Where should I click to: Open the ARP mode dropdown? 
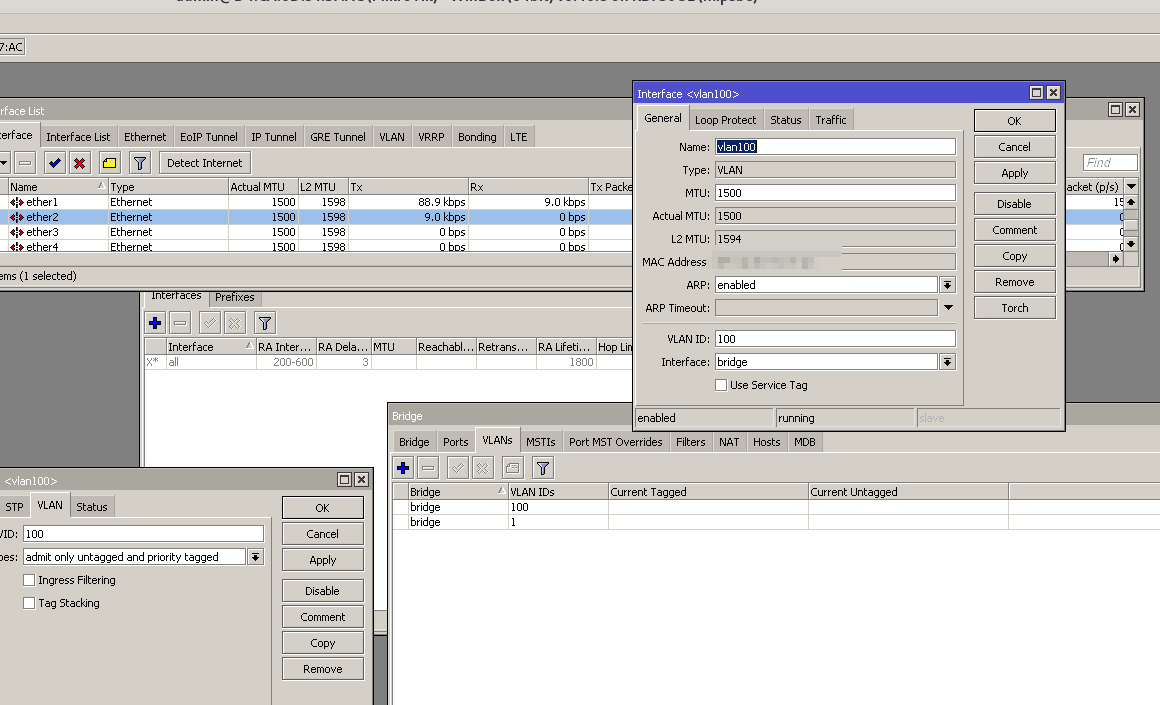click(x=947, y=285)
